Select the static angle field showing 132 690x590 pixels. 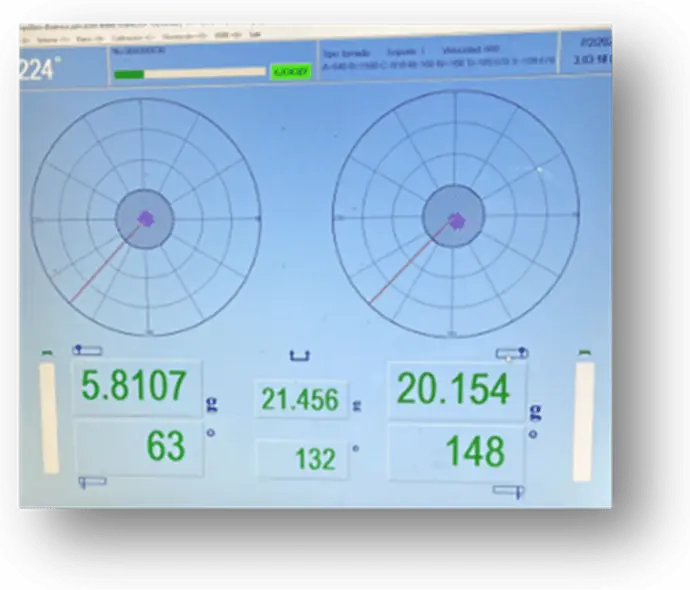[302, 459]
